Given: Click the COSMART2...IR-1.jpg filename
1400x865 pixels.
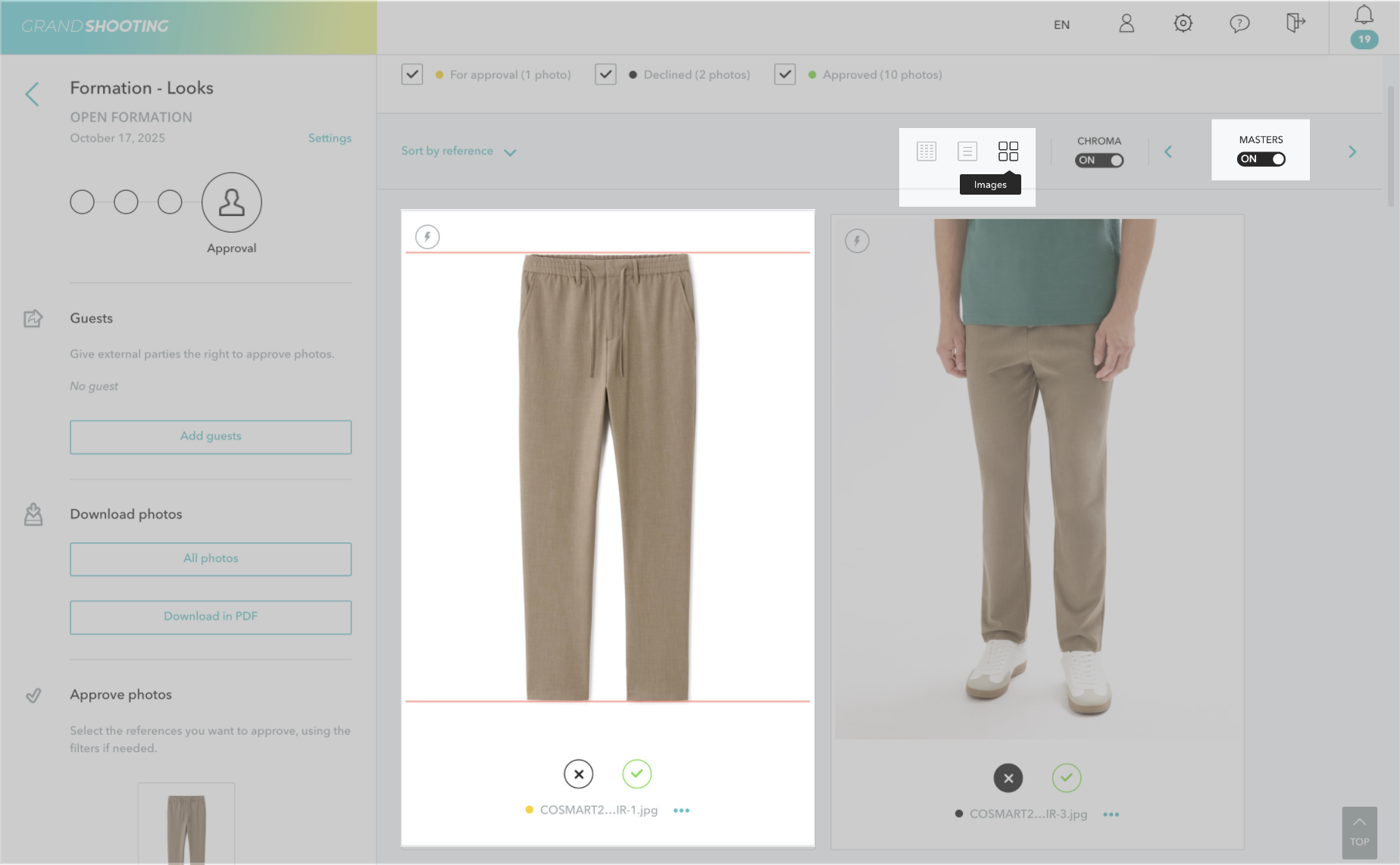Looking at the screenshot, I should (x=598, y=810).
